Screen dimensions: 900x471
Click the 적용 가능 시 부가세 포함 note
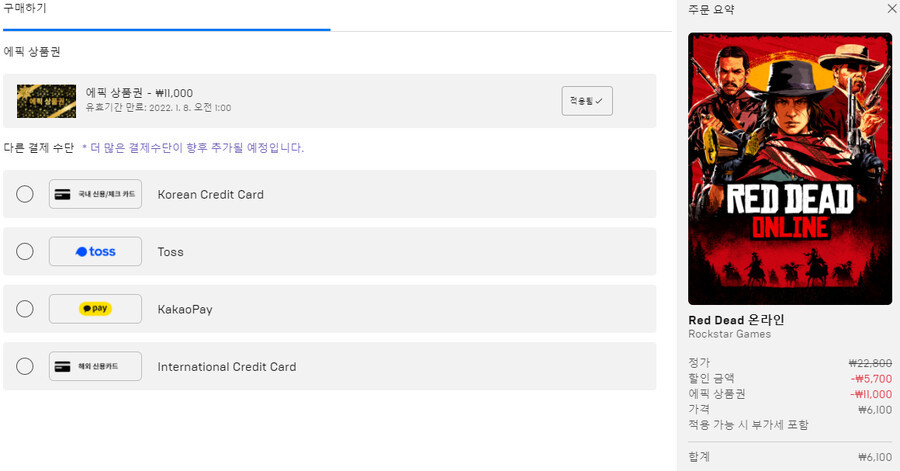click(748, 425)
